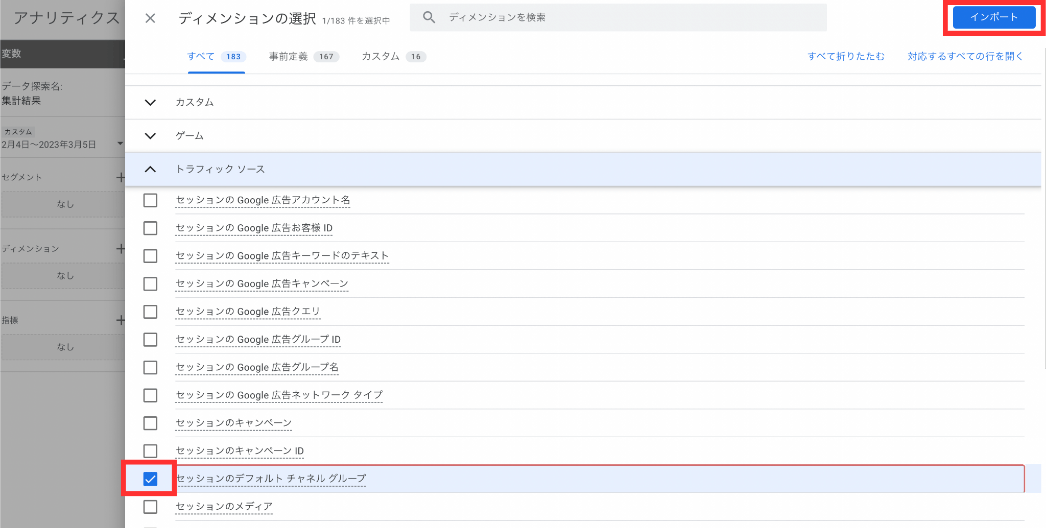Switch to the カスタム tab

[x=394, y=57]
